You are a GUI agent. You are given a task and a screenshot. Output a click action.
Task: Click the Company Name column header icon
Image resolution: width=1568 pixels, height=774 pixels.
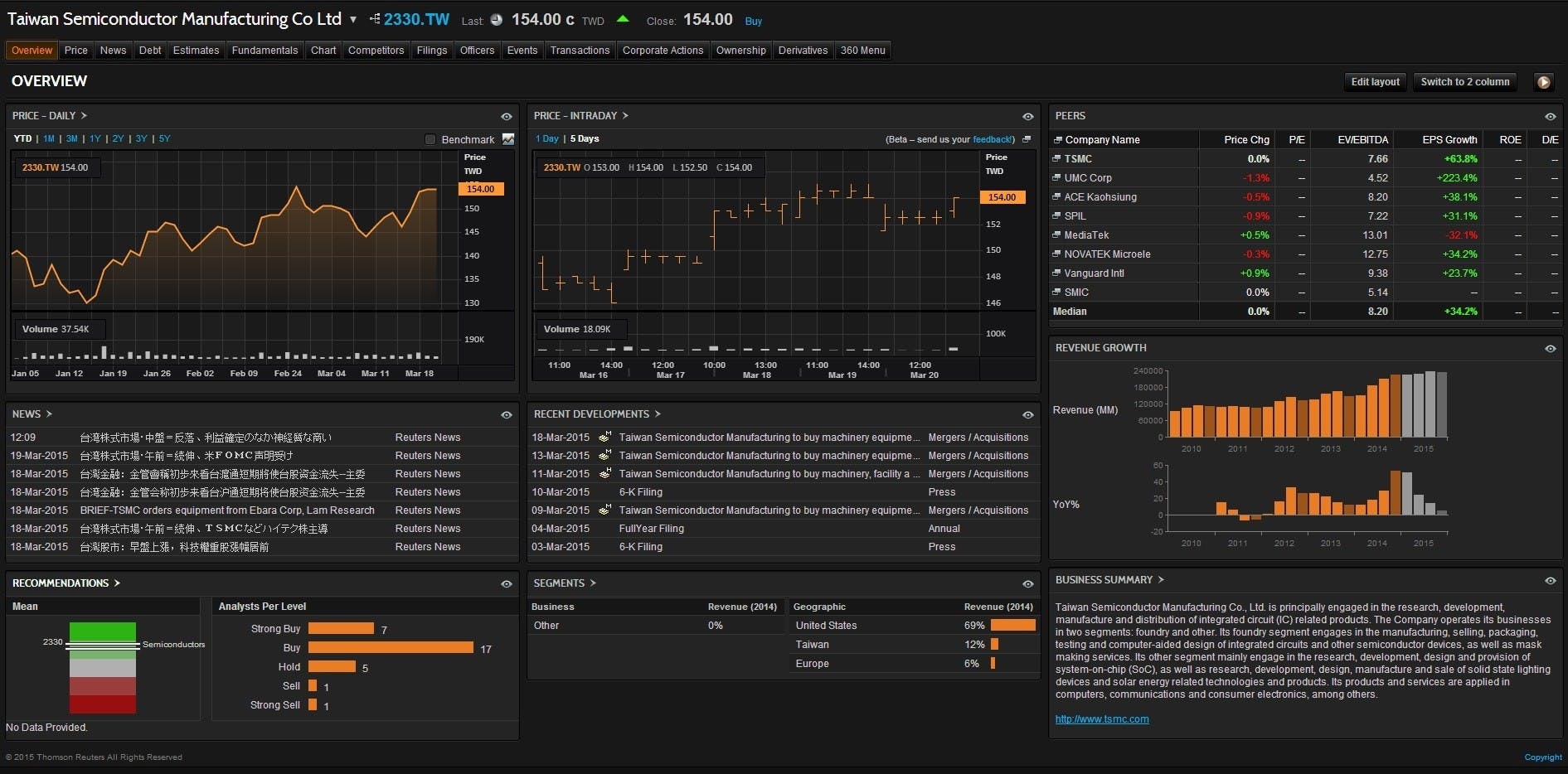pos(1057,139)
